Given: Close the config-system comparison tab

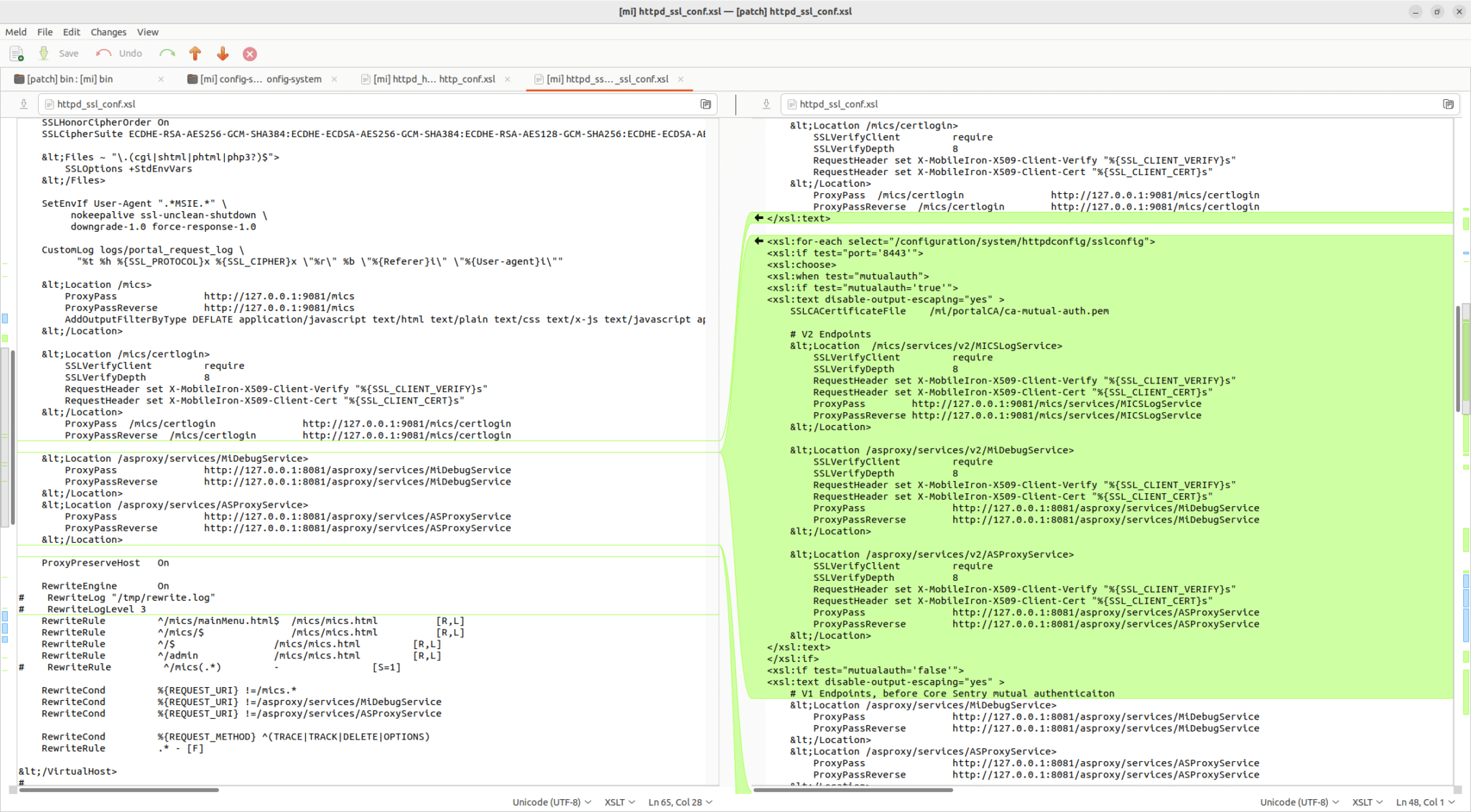Looking at the screenshot, I should pos(334,79).
